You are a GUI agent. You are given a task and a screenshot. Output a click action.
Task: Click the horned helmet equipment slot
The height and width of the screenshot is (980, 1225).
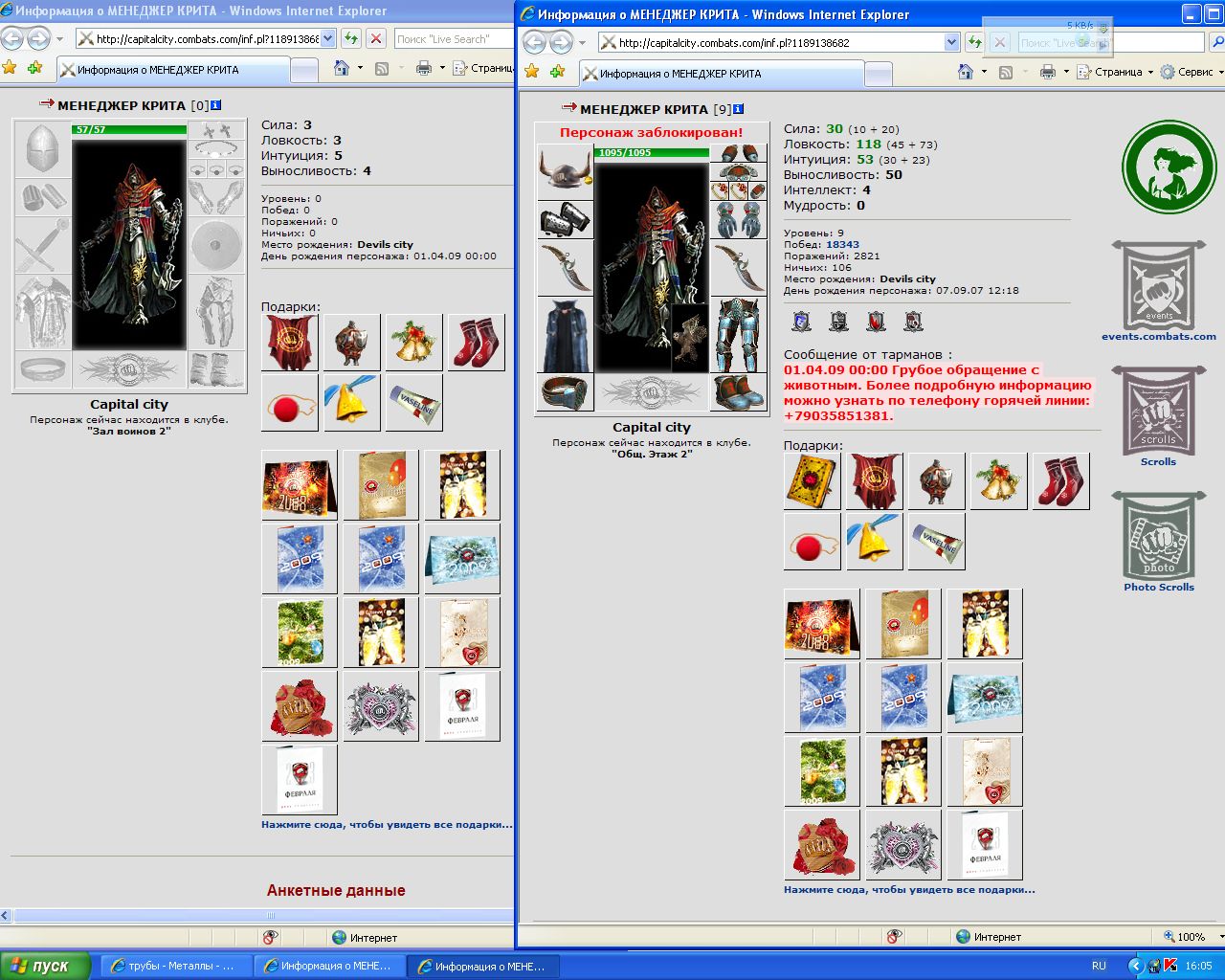[x=565, y=171]
